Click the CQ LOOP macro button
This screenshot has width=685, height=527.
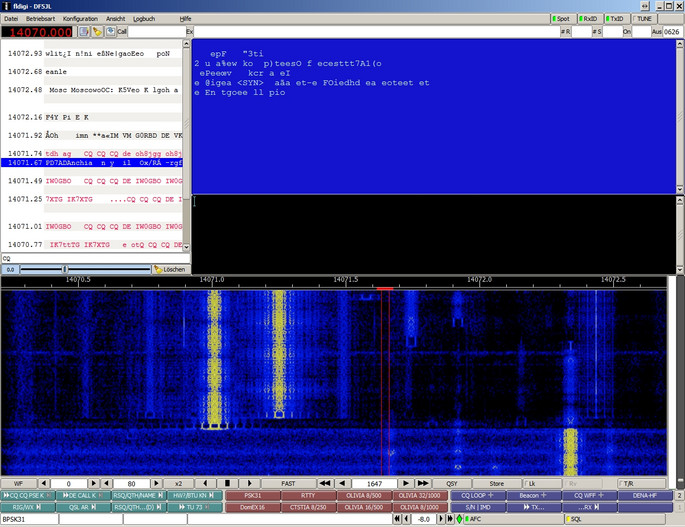coord(477,496)
